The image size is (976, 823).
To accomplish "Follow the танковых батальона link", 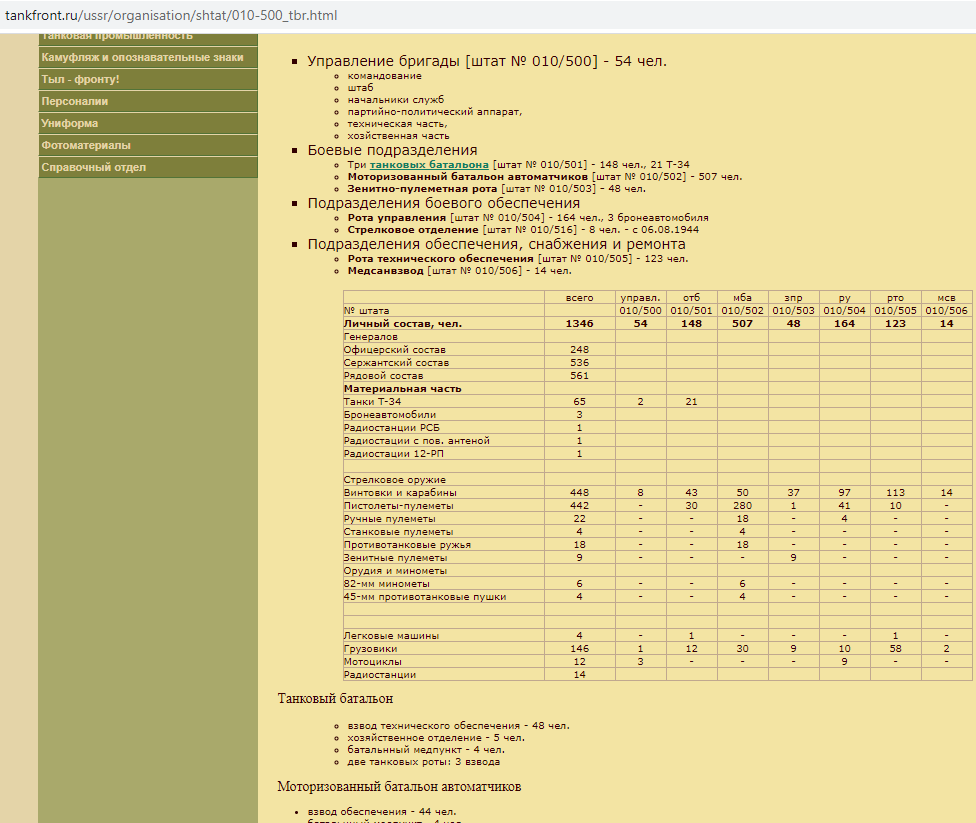I will coord(429,164).
